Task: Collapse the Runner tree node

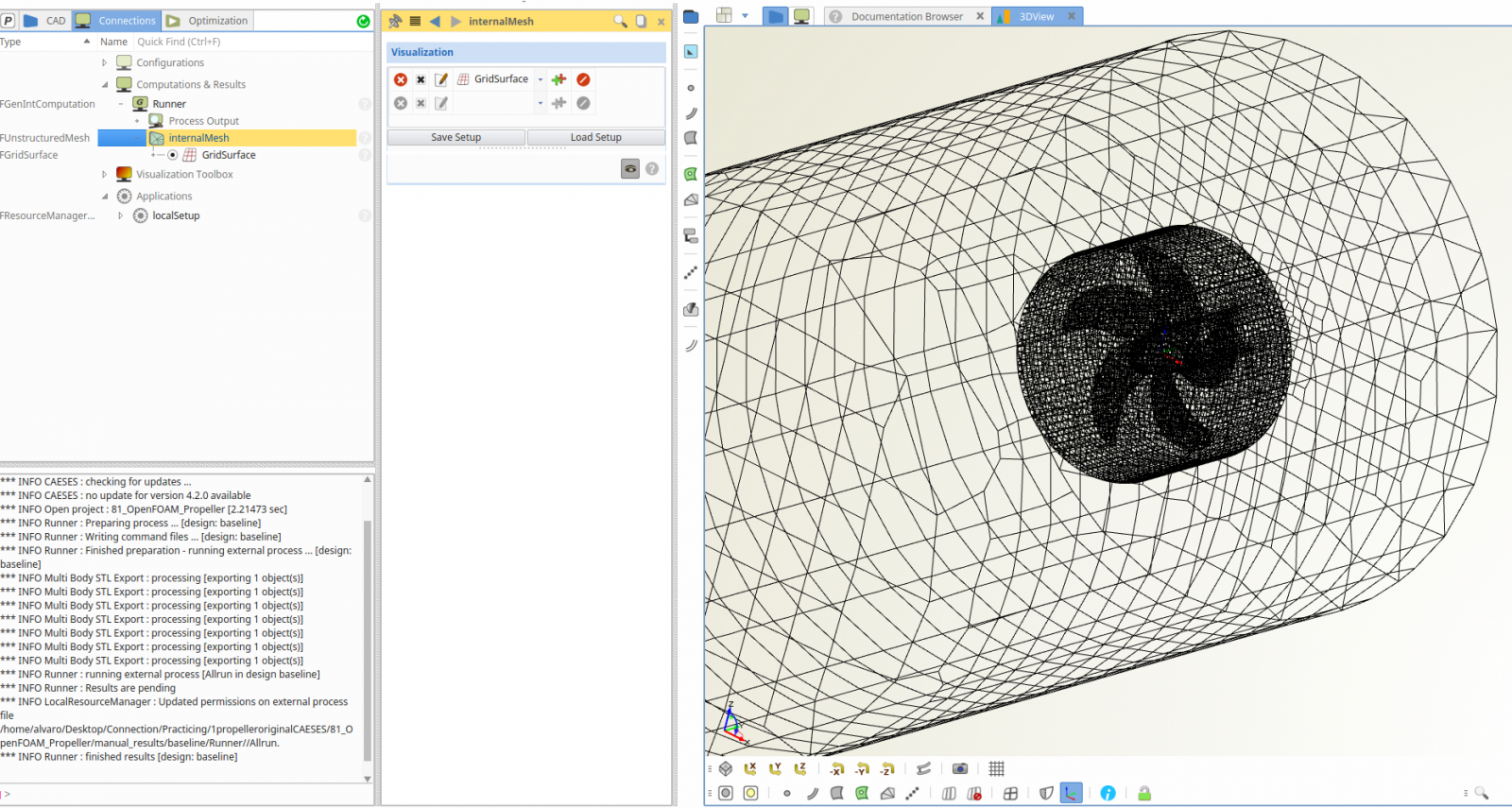Action: click(x=121, y=104)
